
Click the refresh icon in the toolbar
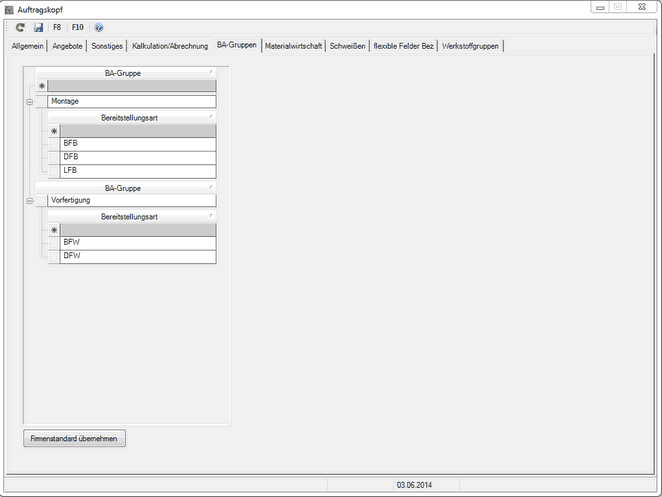(x=20, y=27)
